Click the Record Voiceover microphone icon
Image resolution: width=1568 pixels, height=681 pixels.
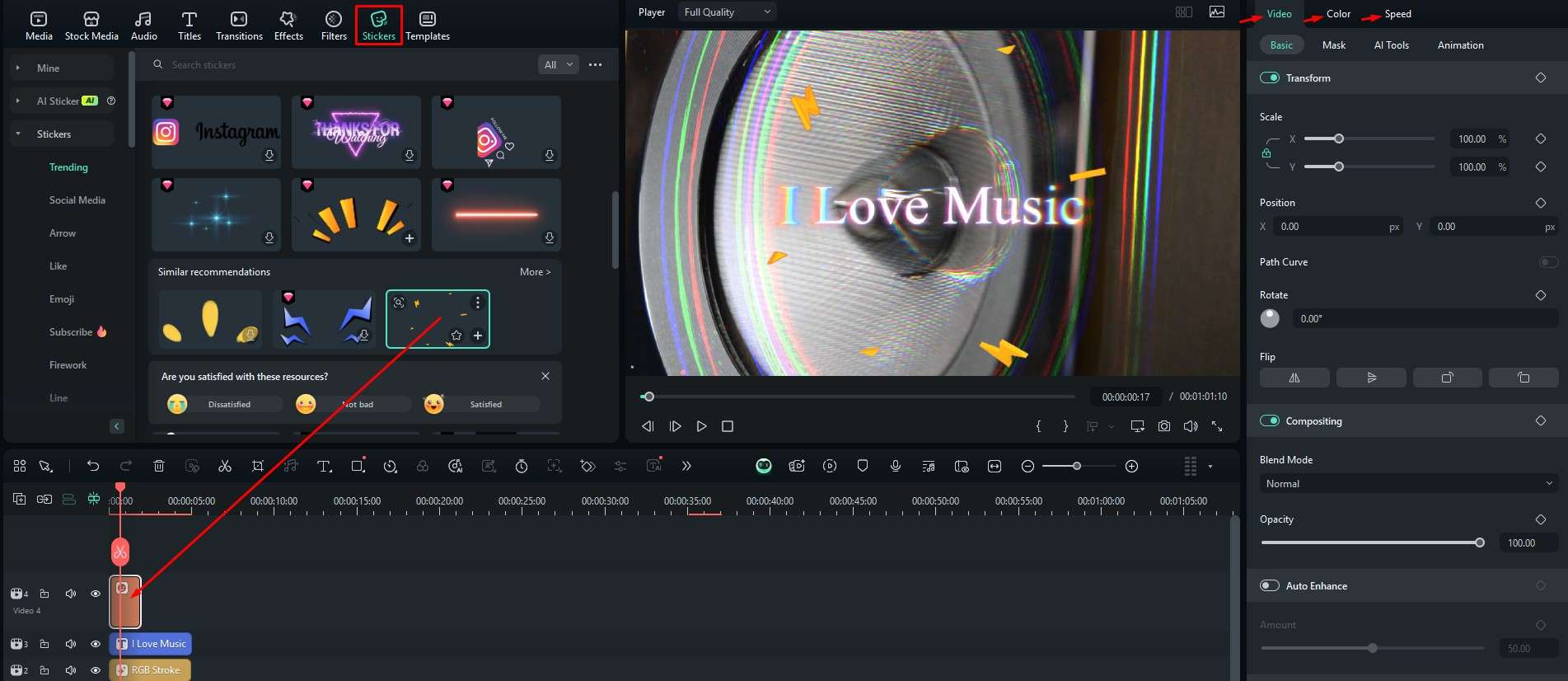(x=896, y=466)
